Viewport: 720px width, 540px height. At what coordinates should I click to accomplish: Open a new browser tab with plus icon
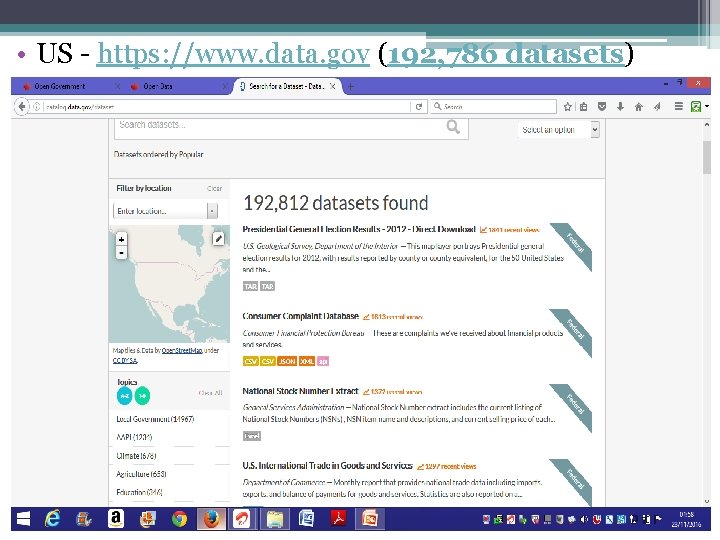click(x=351, y=86)
